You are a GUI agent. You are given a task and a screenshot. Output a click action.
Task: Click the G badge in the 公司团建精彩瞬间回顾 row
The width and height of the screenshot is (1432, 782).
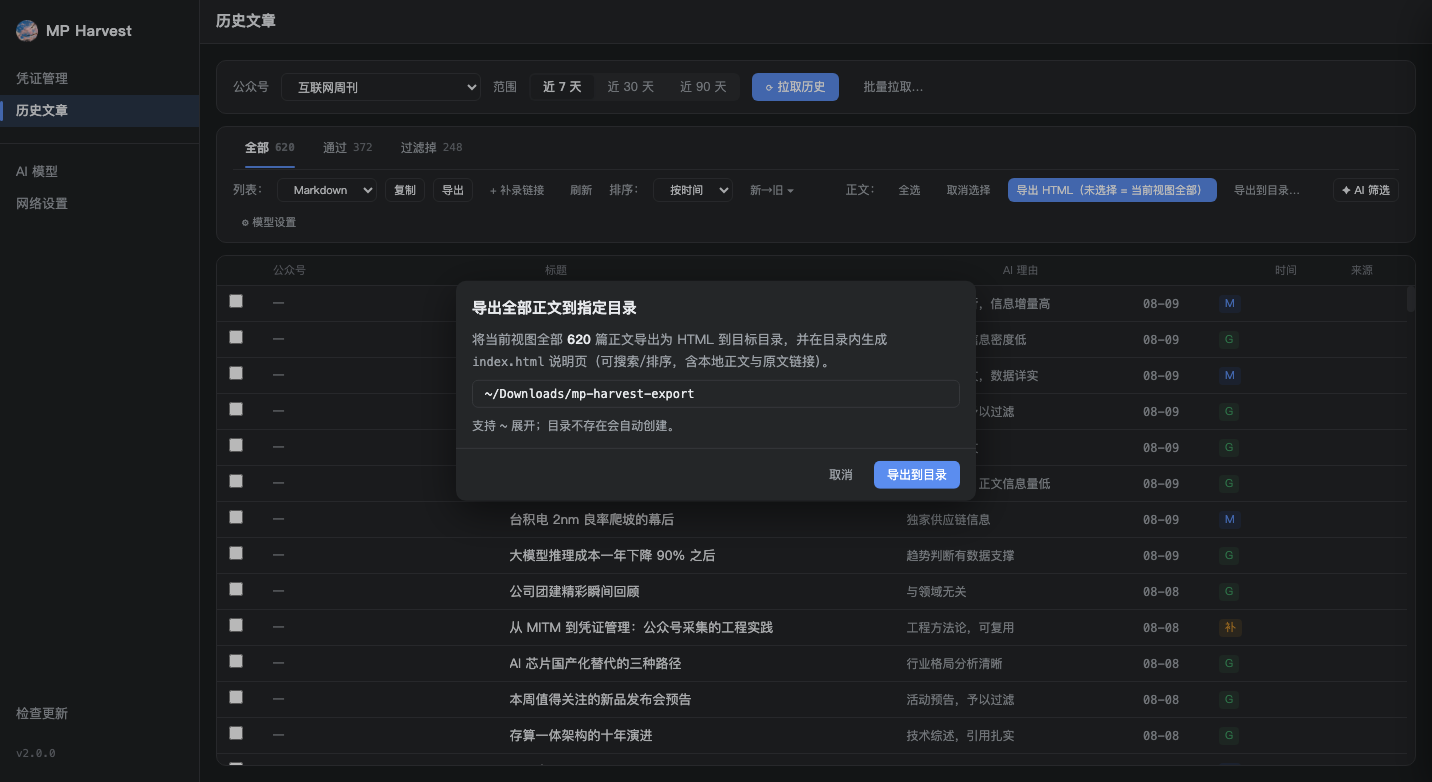tap(1230, 592)
